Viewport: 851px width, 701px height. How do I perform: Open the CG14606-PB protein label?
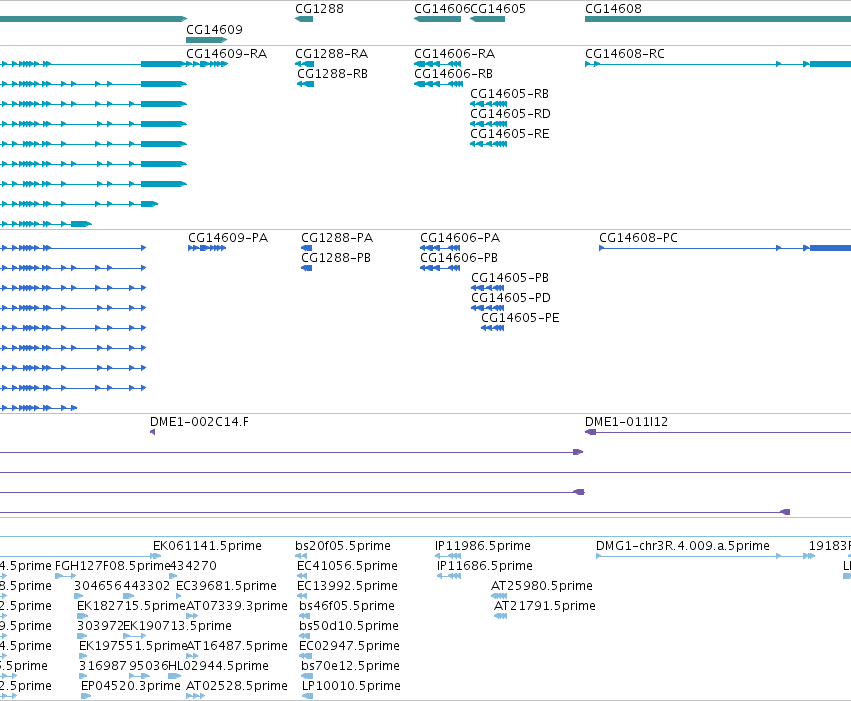coord(459,258)
